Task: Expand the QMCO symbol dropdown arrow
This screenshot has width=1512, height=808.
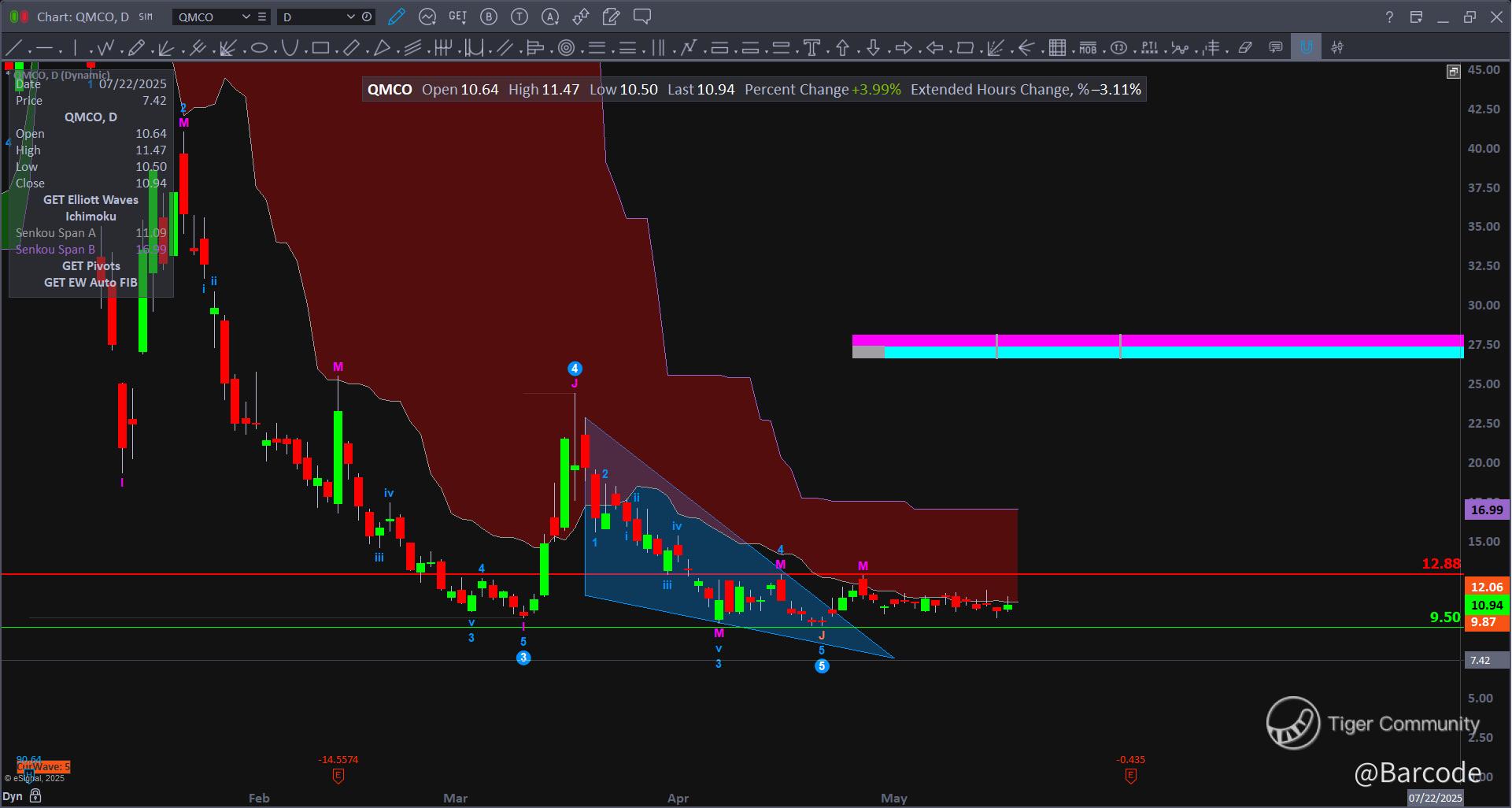Action: (x=246, y=17)
